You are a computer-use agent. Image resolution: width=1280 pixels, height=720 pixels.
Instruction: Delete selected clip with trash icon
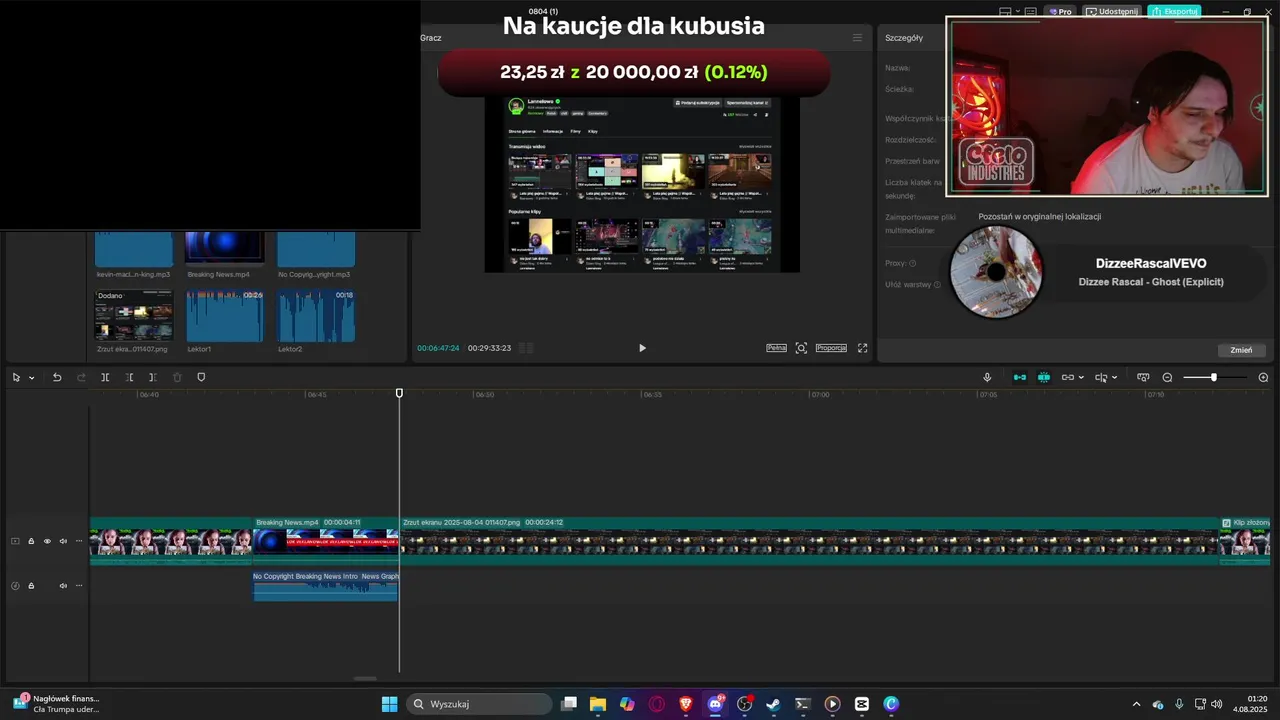pos(177,377)
